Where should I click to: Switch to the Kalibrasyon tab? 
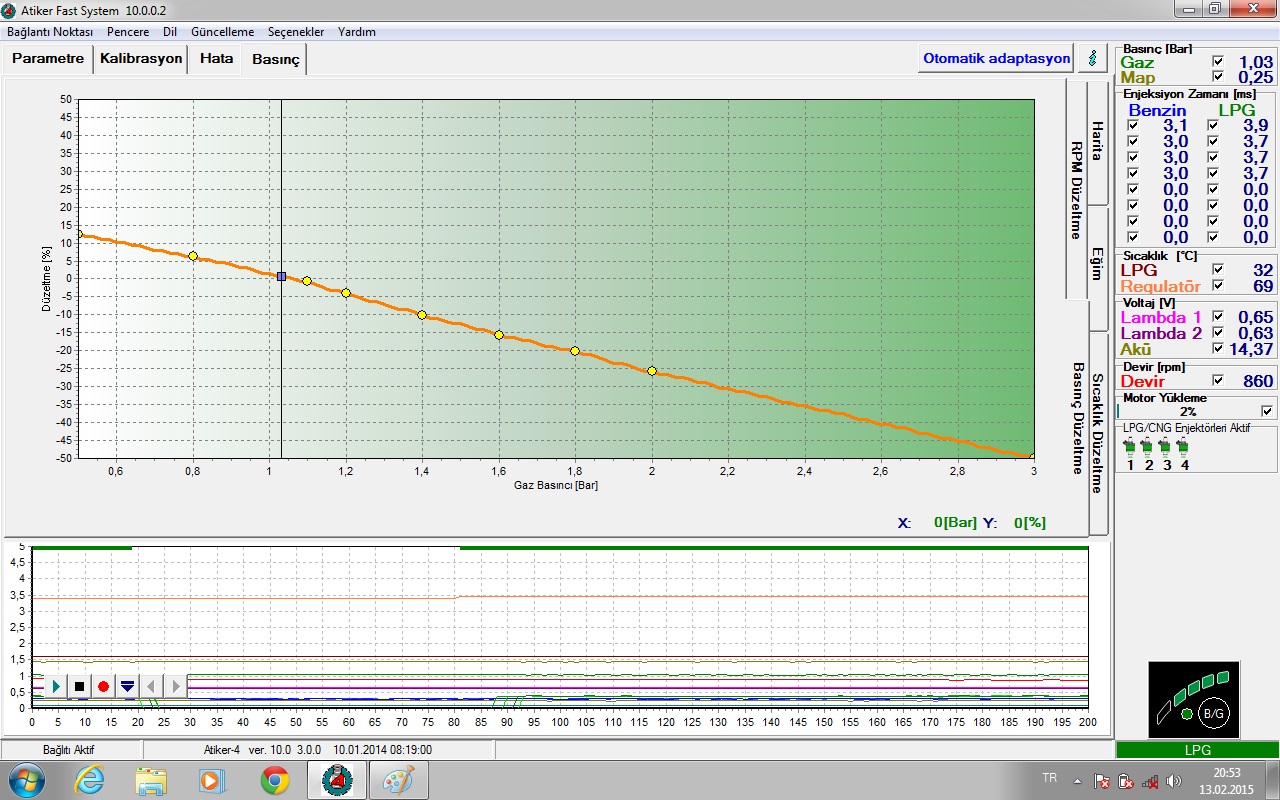point(141,58)
